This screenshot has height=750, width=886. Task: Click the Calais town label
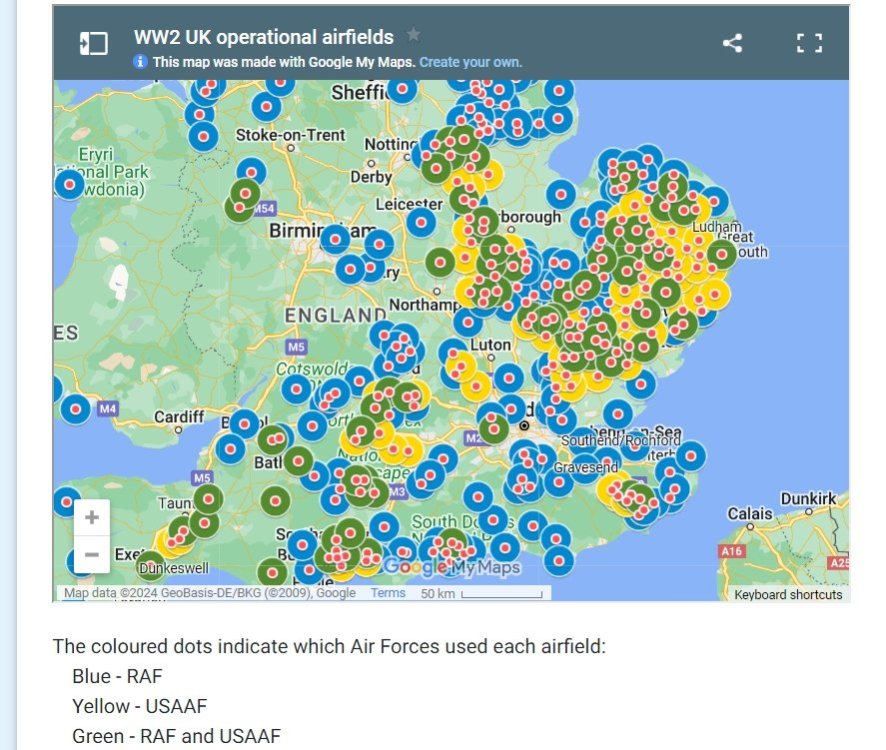click(x=750, y=514)
